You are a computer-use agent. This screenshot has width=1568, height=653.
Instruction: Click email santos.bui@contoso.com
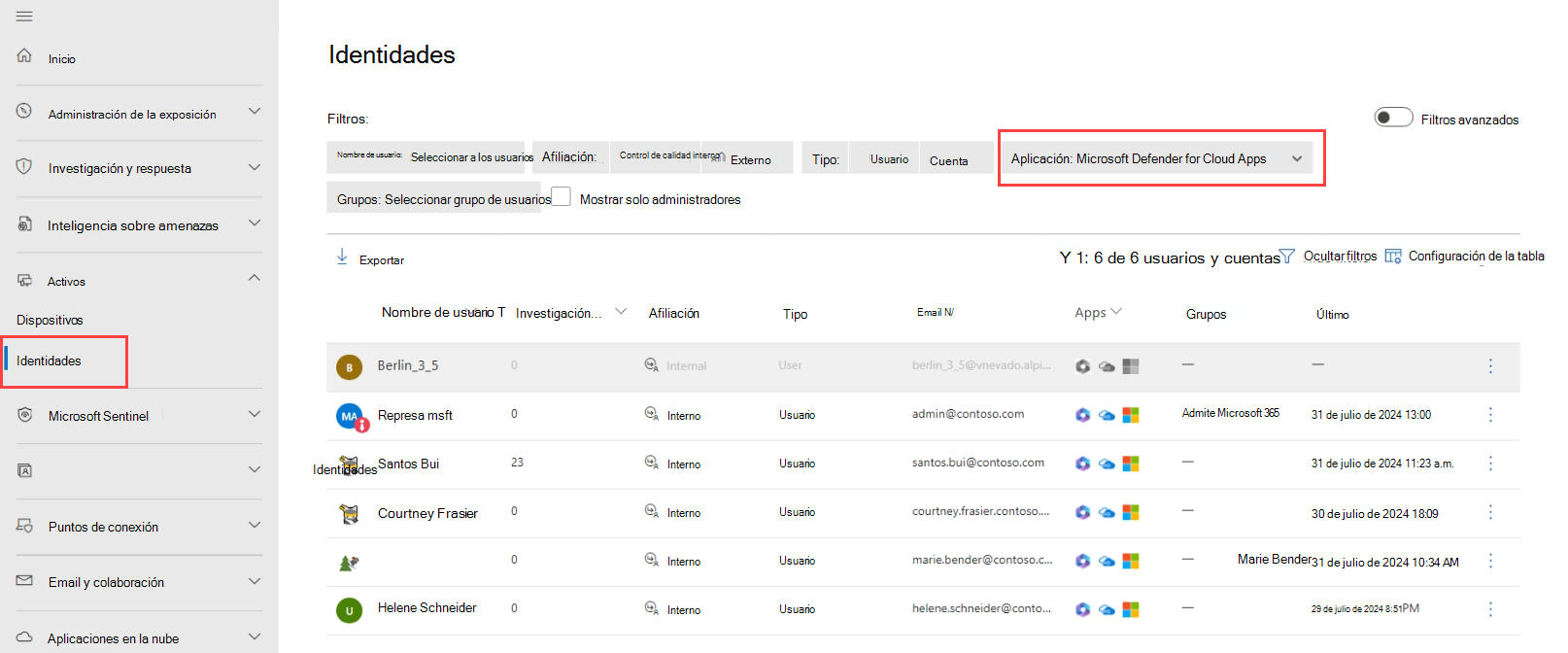pos(978,463)
